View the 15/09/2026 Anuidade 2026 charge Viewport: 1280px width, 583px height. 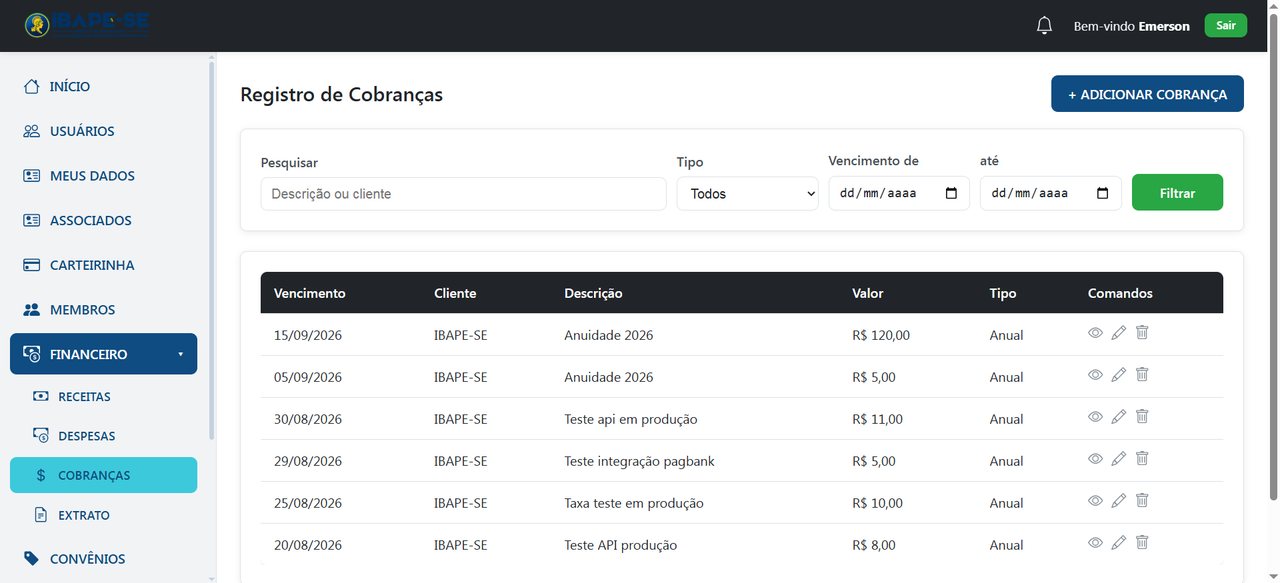click(x=1095, y=333)
